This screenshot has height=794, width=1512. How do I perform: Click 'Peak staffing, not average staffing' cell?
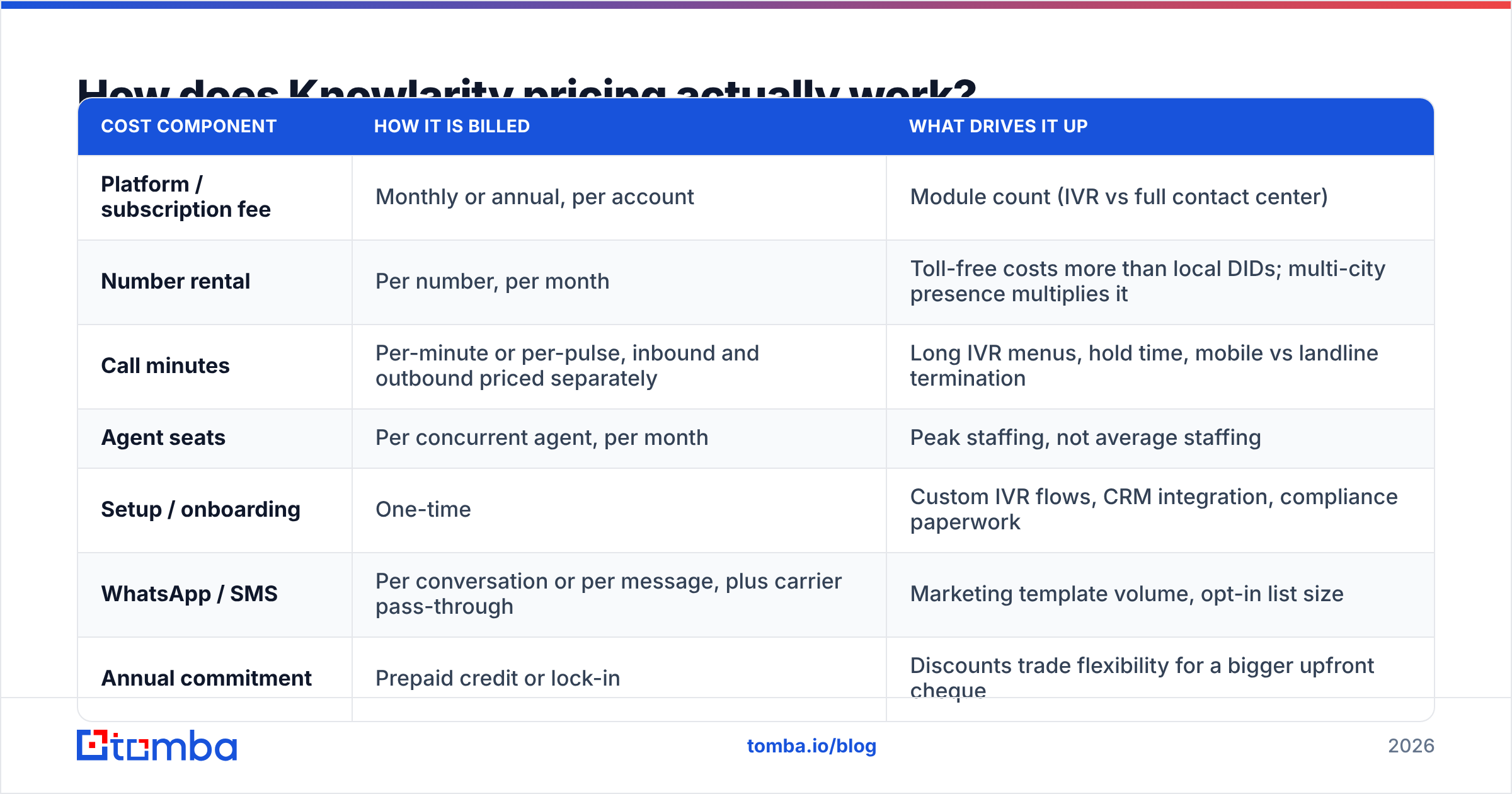[x=1160, y=438]
